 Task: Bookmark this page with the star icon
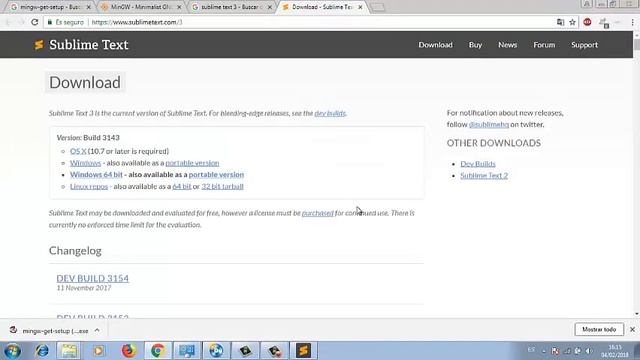point(572,22)
